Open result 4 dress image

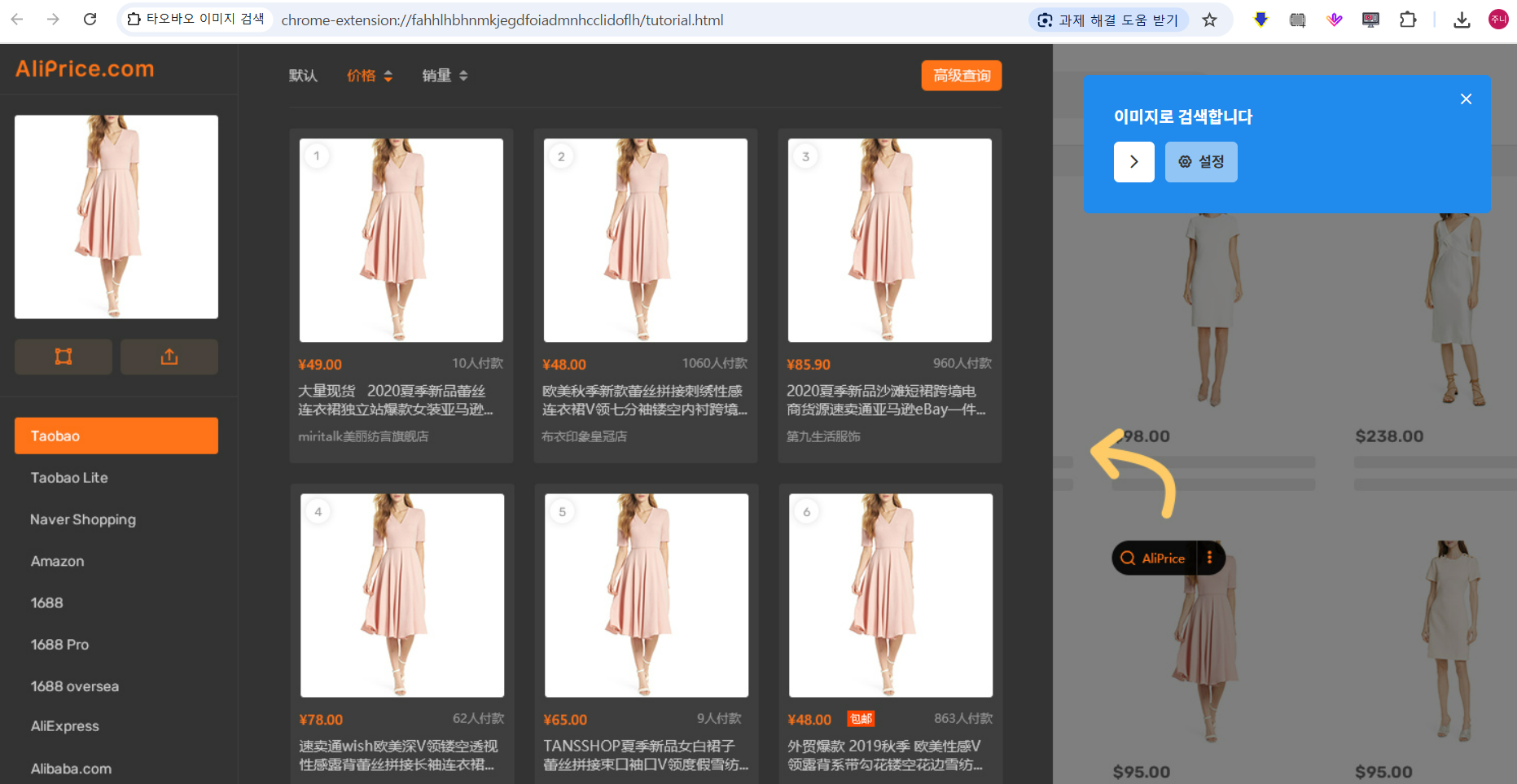tap(402, 595)
